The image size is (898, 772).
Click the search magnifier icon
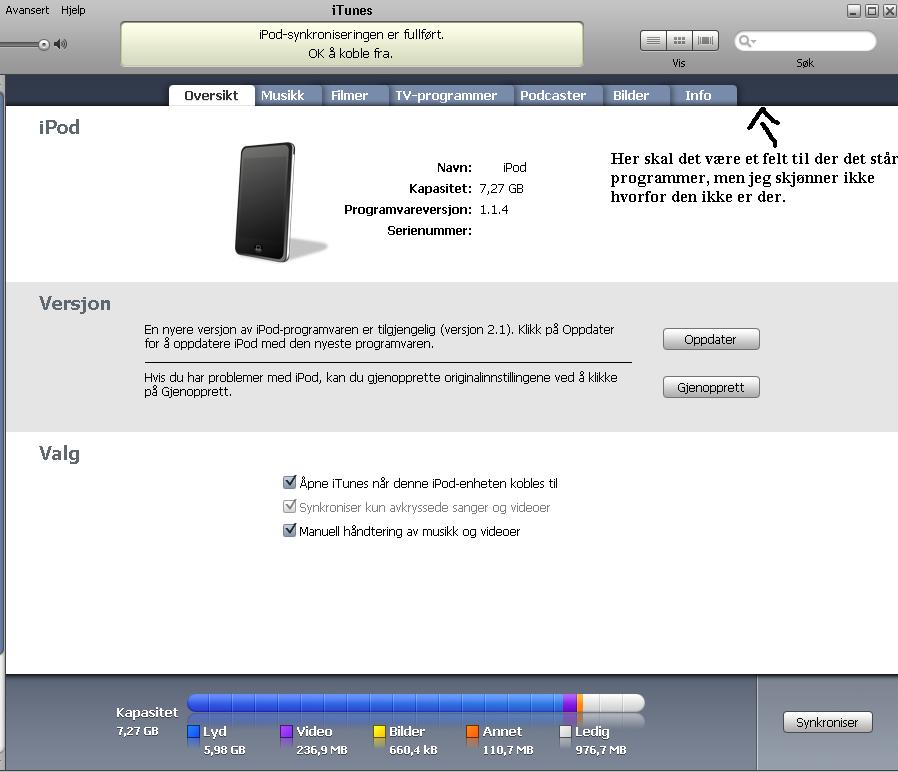tap(746, 41)
